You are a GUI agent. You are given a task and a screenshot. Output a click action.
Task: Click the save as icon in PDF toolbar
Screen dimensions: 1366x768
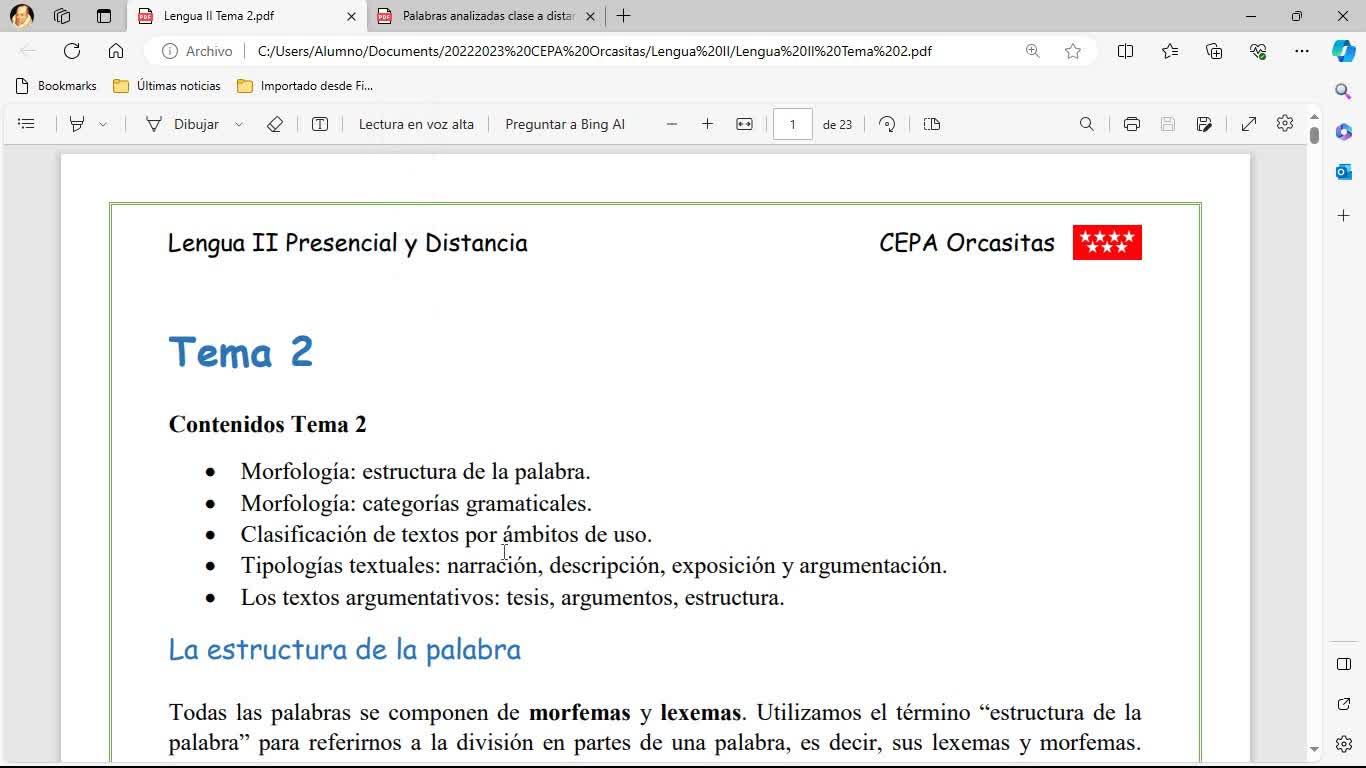click(x=1204, y=124)
